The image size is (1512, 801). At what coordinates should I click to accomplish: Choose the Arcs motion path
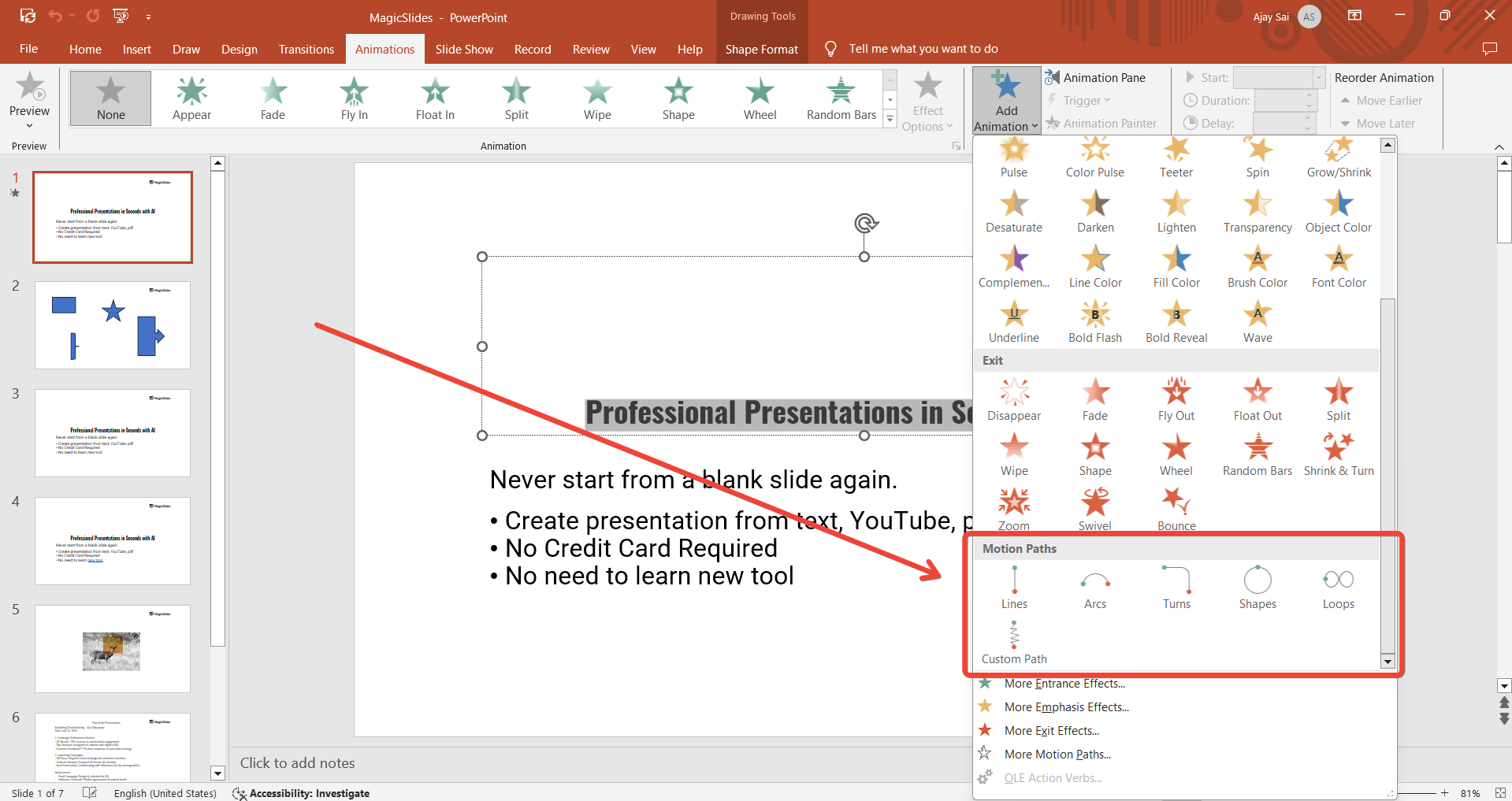[x=1094, y=588]
